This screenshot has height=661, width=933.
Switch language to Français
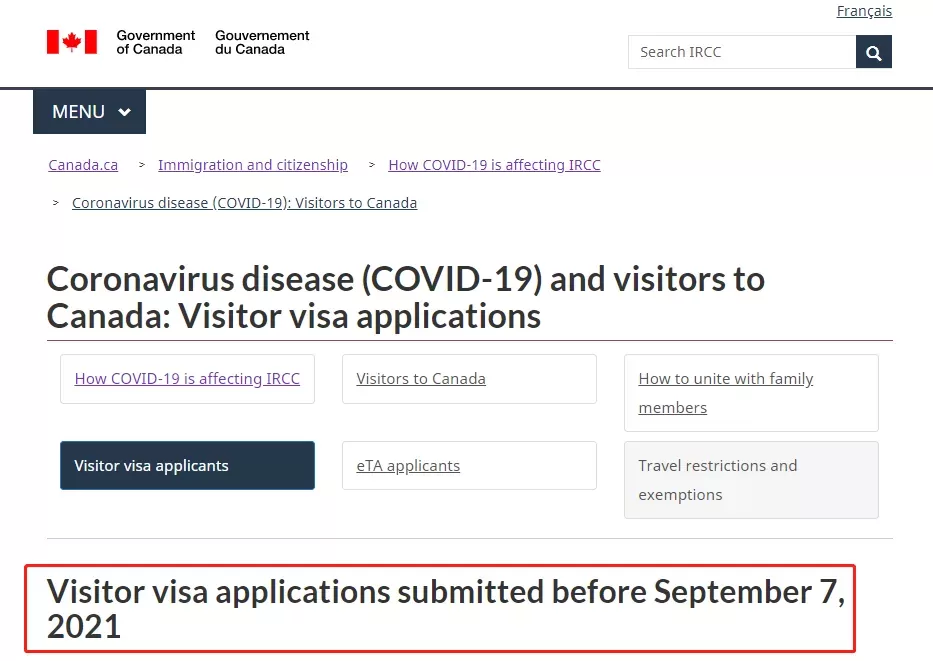(x=864, y=11)
